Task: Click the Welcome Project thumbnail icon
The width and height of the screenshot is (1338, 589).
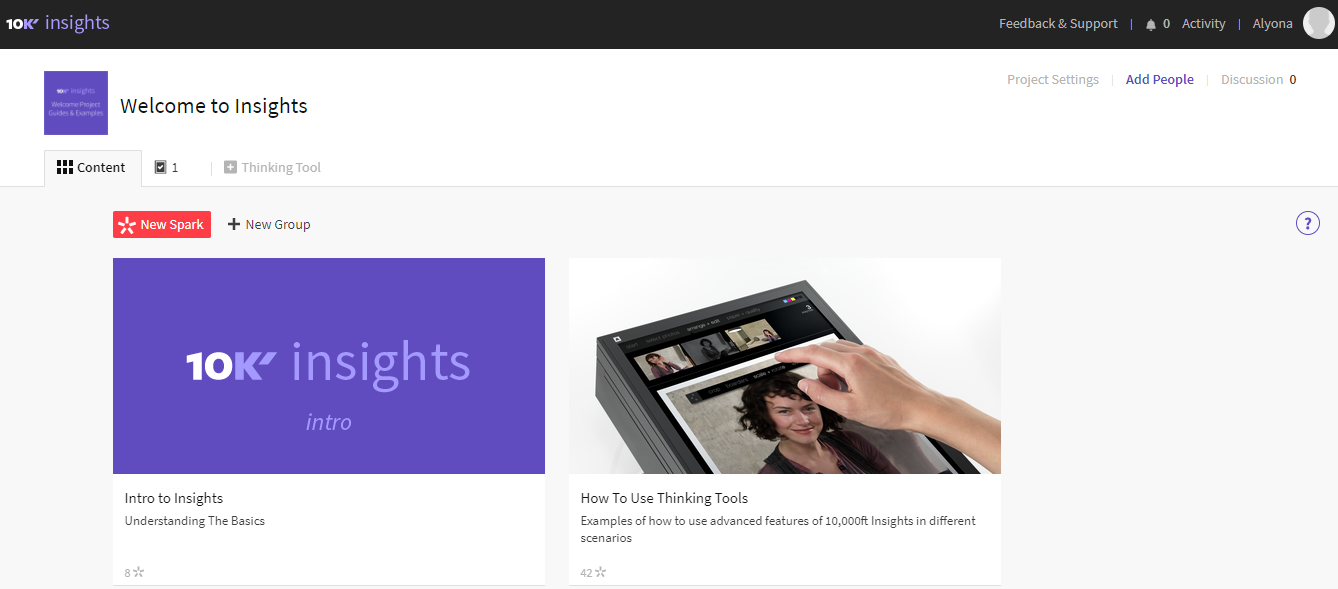Action: pyautogui.click(x=76, y=103)
